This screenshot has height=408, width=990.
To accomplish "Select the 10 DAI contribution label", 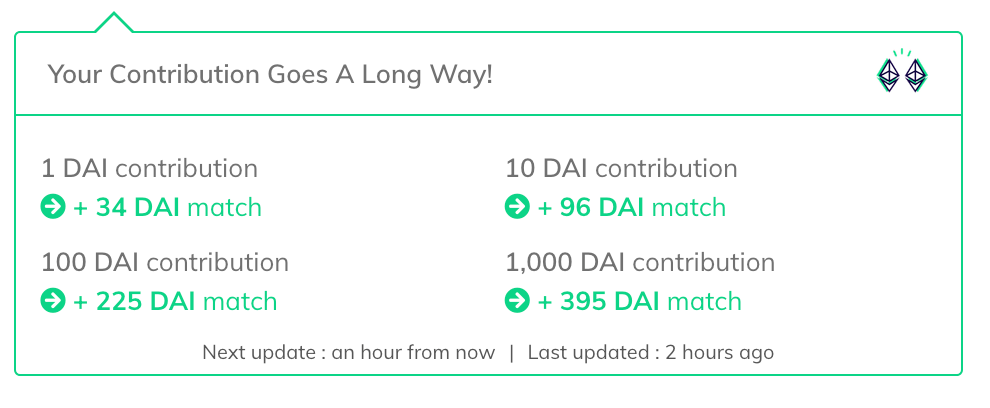I will (621, 169).
